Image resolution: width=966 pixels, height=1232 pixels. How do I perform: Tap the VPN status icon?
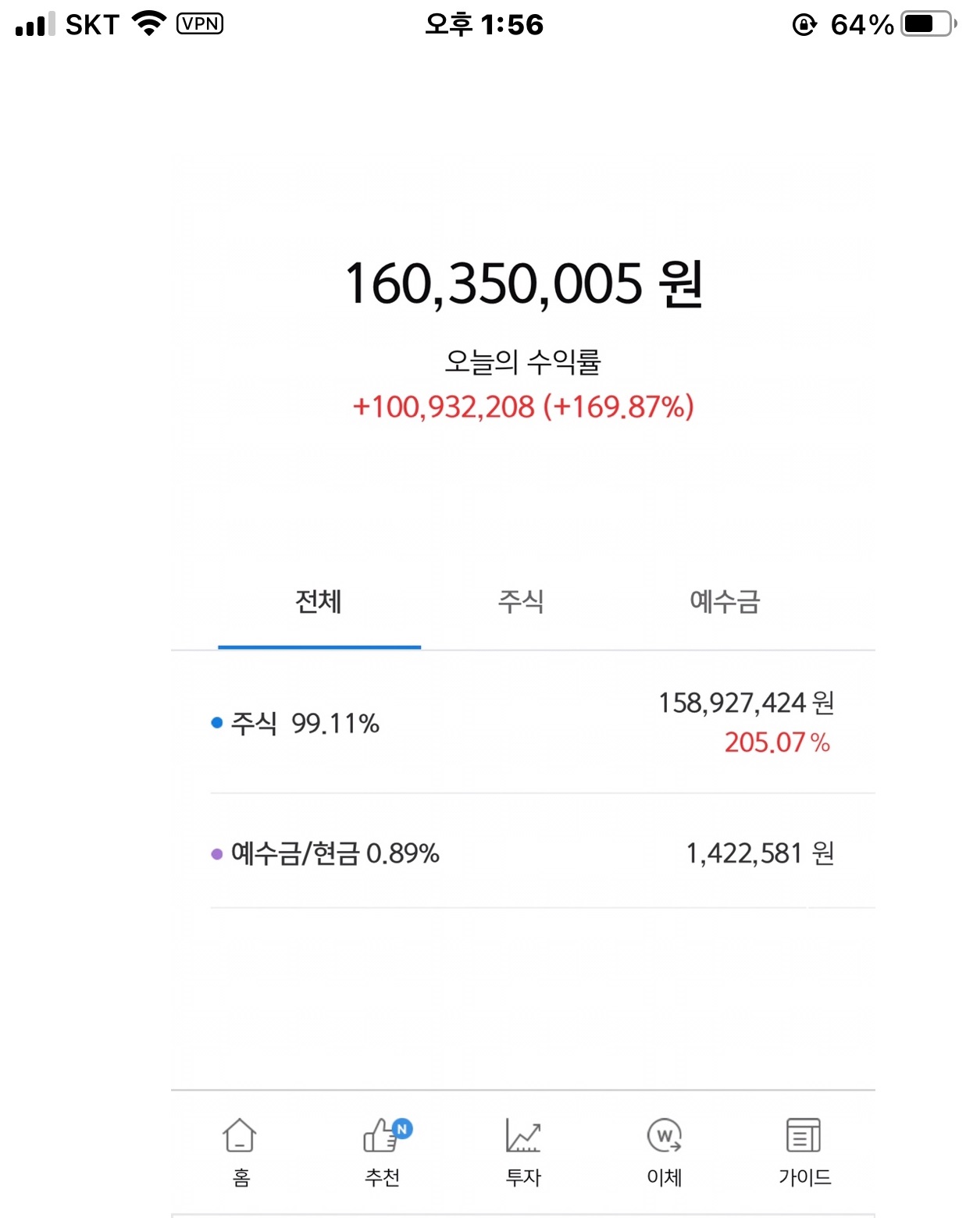200,24
